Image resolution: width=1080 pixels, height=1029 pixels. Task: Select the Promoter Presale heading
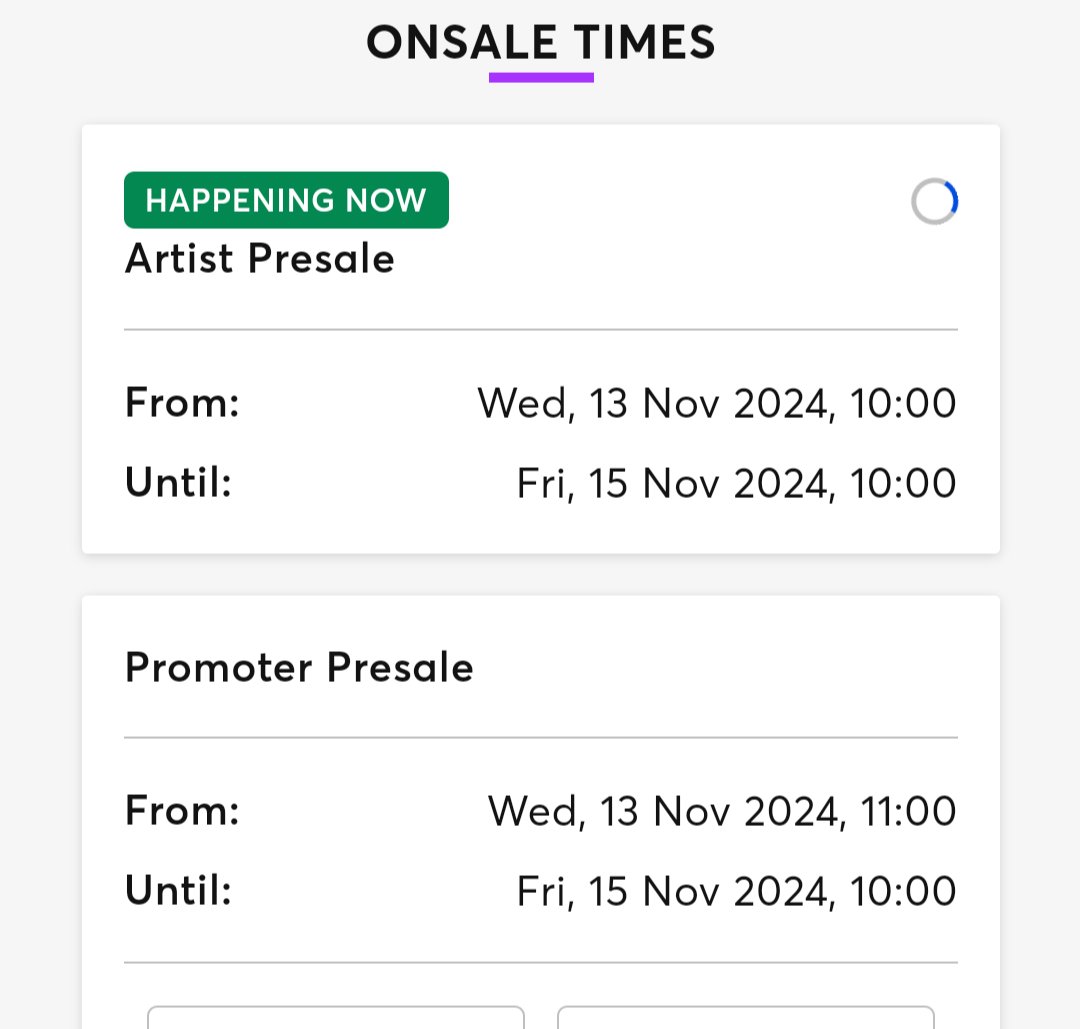point(299,667)
